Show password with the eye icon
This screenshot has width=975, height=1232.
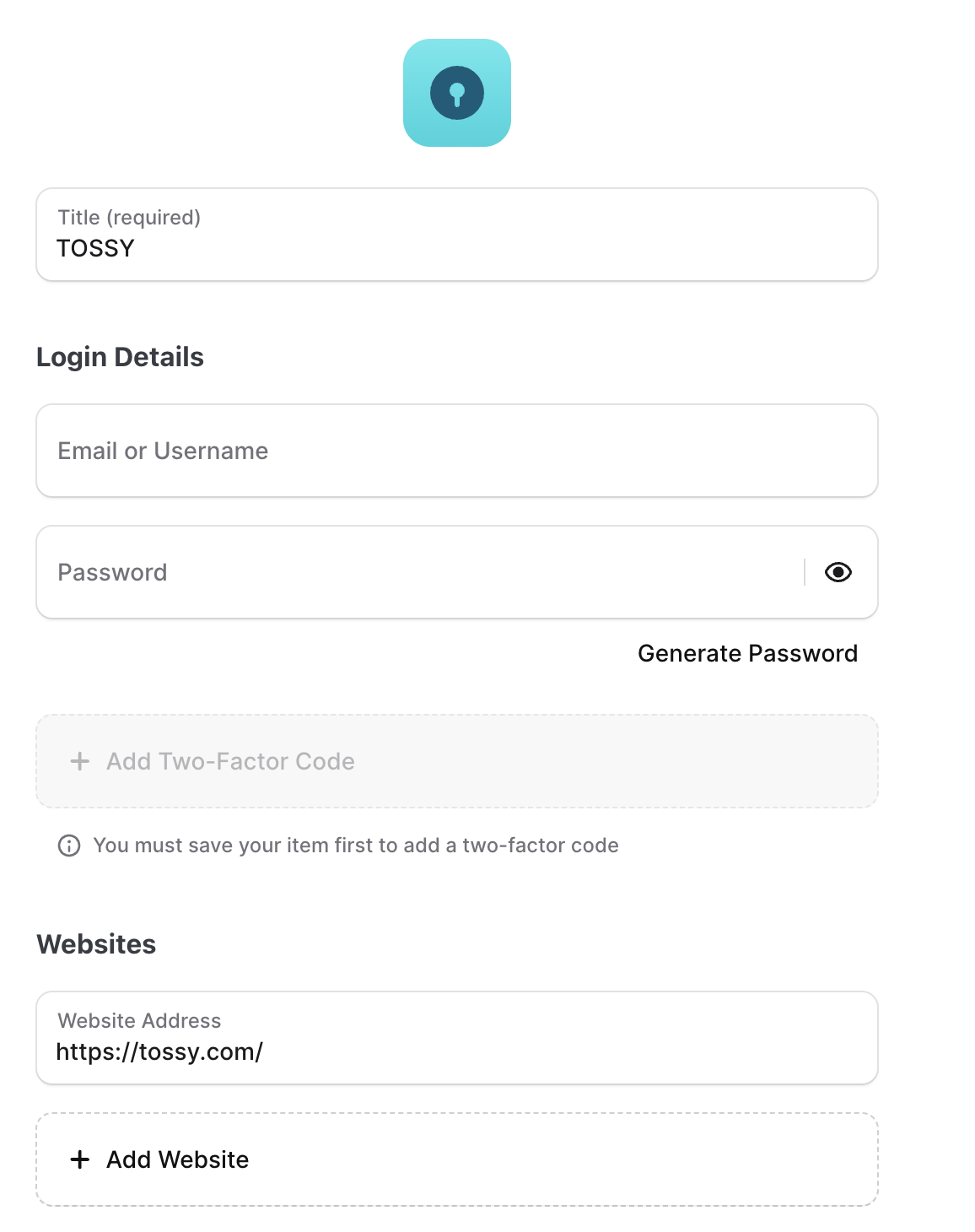click(838, 572)
